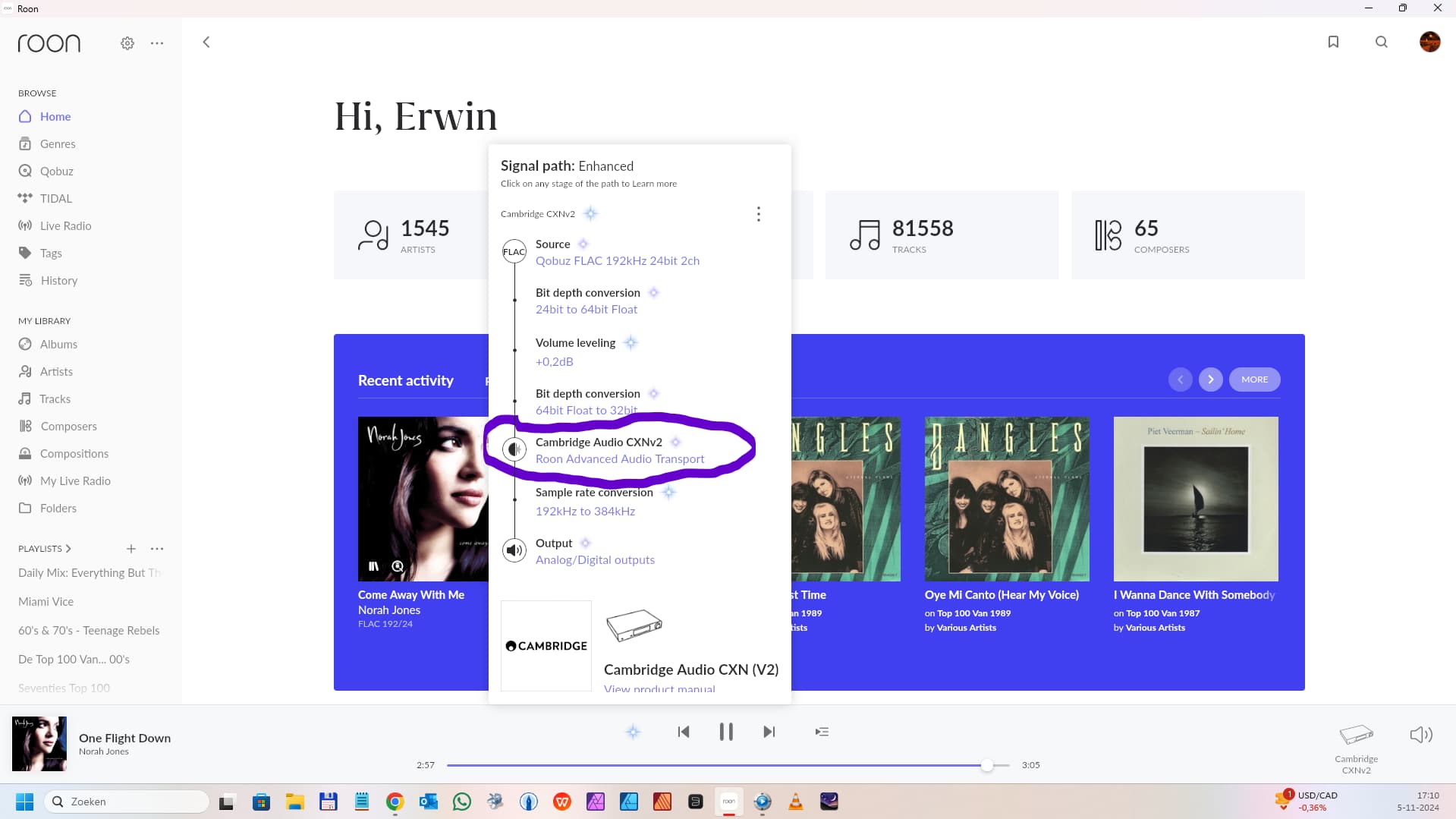
Task: Select Cambridge CXNv2 zone icon
Action: (x=1356, y=735)
